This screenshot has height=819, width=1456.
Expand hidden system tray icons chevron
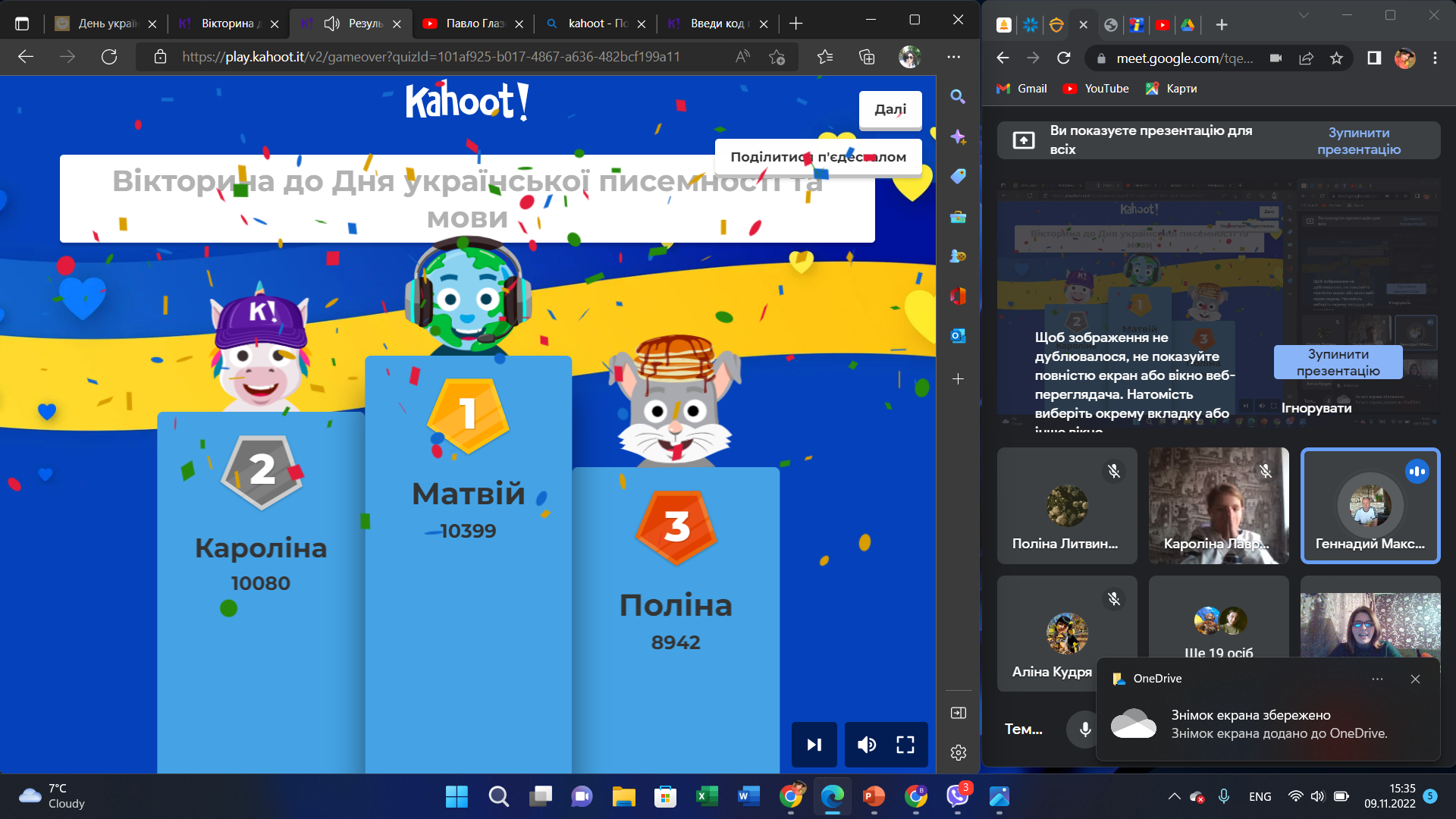pyautogui.click(x=1174, y=796)
